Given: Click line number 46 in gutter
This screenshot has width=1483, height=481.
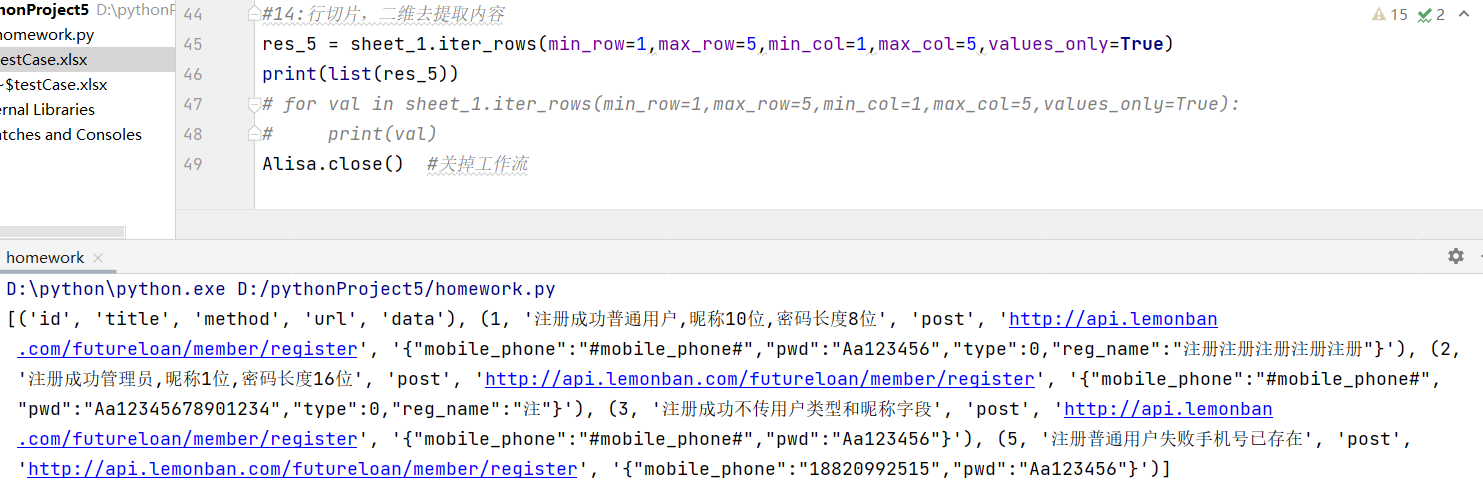Looking at the screenshot, I should point(193,75).
